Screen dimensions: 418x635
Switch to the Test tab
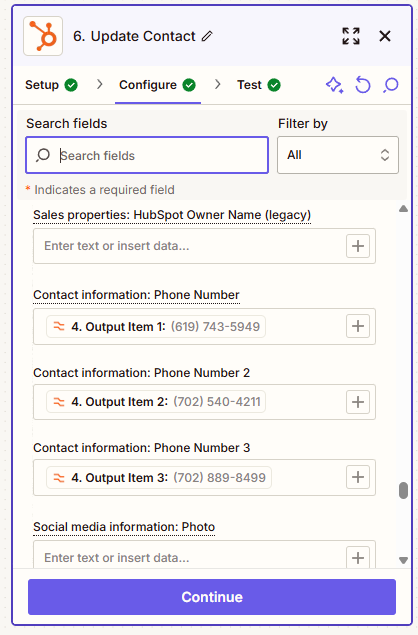coord(259,85)
